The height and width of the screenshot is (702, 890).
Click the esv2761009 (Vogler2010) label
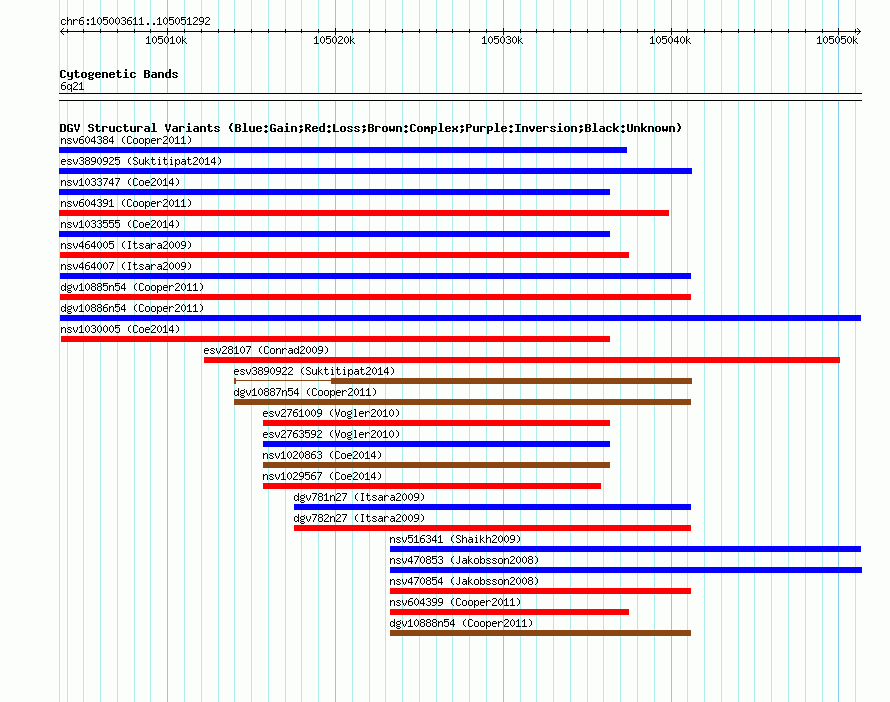click(x=331, y=413)
